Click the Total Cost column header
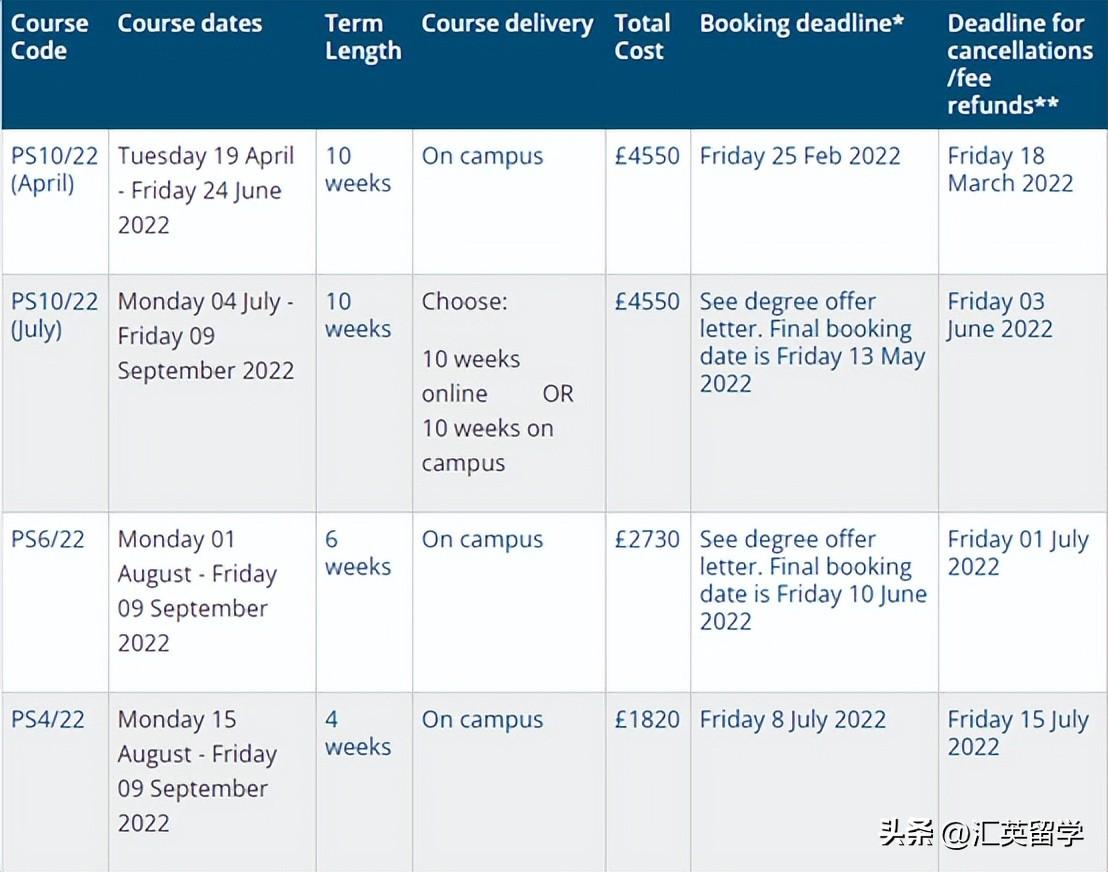This screenshot has height=872, width=1108. [642, 38]
